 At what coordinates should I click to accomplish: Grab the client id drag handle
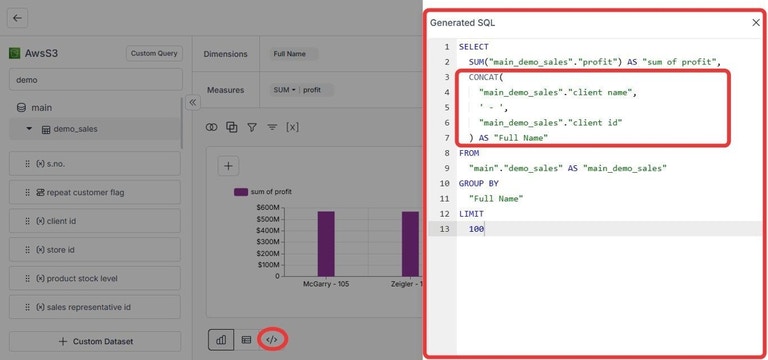[27, 221]
